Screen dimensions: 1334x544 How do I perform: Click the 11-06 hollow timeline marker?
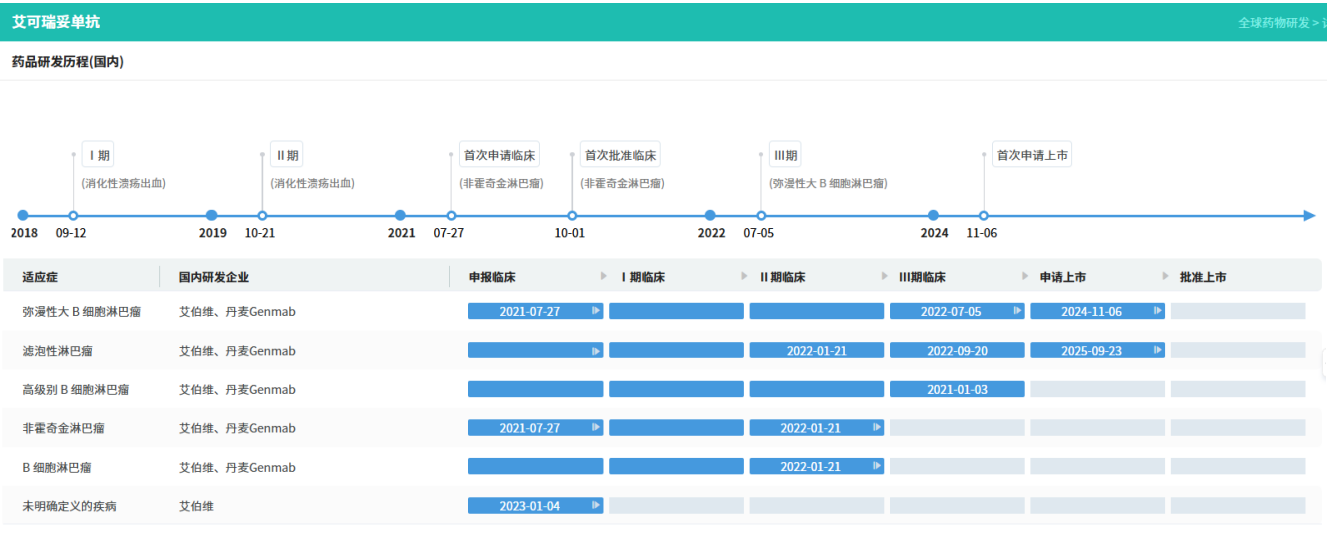(984, 215)
